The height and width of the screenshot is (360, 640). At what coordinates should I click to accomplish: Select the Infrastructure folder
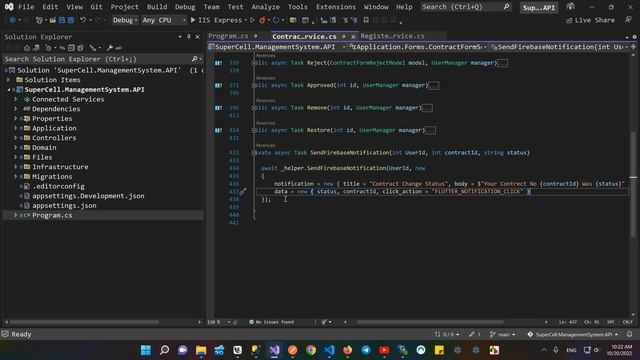click(60, 167)
